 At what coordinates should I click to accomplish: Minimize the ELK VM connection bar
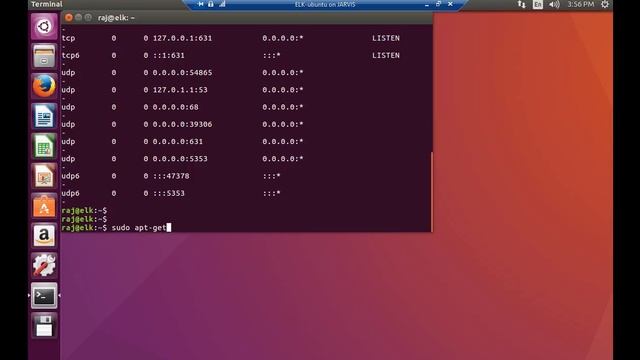(427, 4)
